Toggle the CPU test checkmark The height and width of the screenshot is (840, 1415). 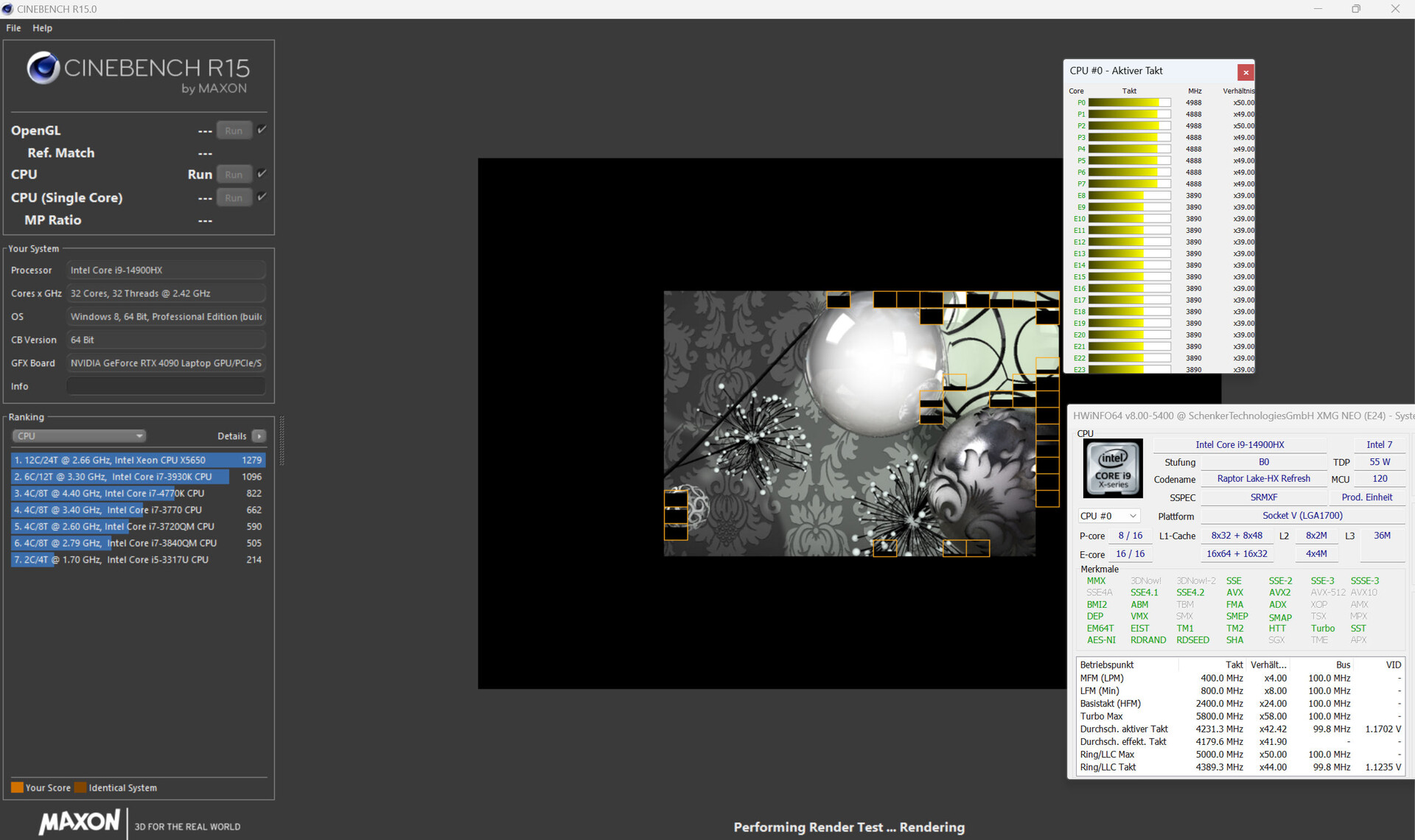262,174
